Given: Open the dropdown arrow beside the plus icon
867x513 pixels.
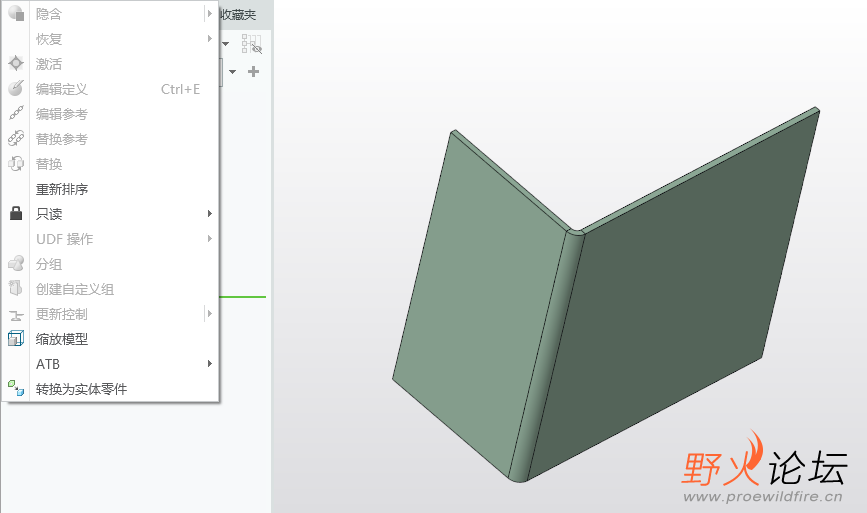Looking at the screenshot, I should pyautogui.click(x=232, y=72).
